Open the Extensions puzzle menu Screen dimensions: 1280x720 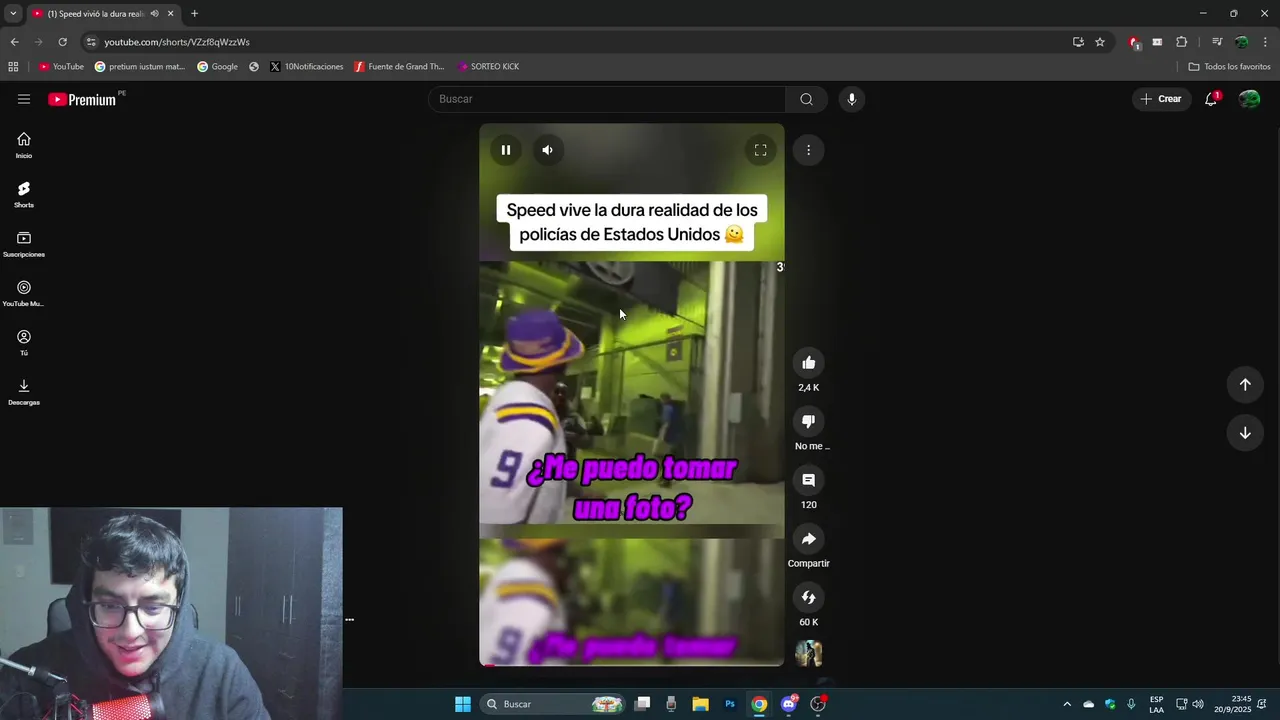click(1181, 42)
